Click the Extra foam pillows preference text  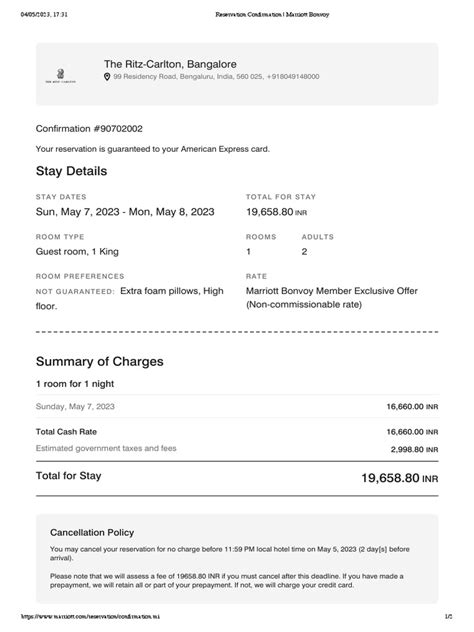pos(172,291)
